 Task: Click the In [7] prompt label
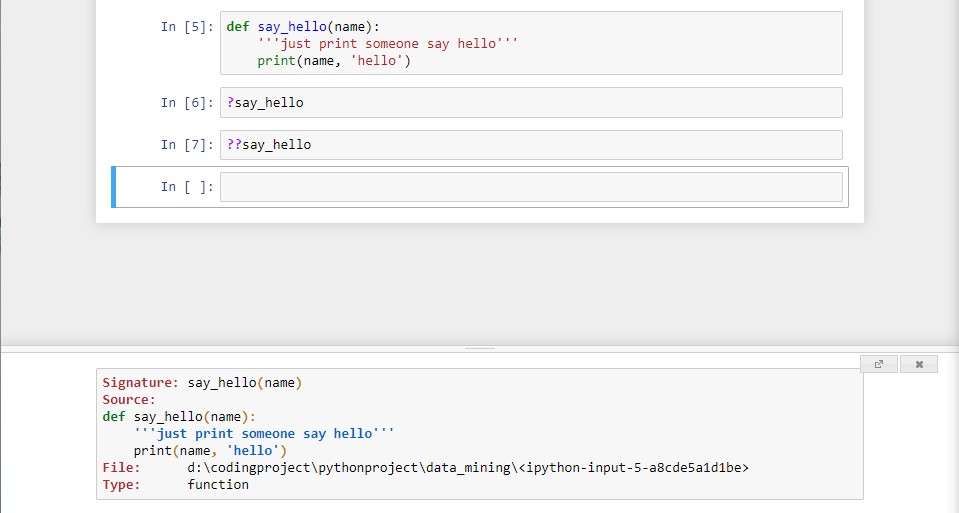187,145
